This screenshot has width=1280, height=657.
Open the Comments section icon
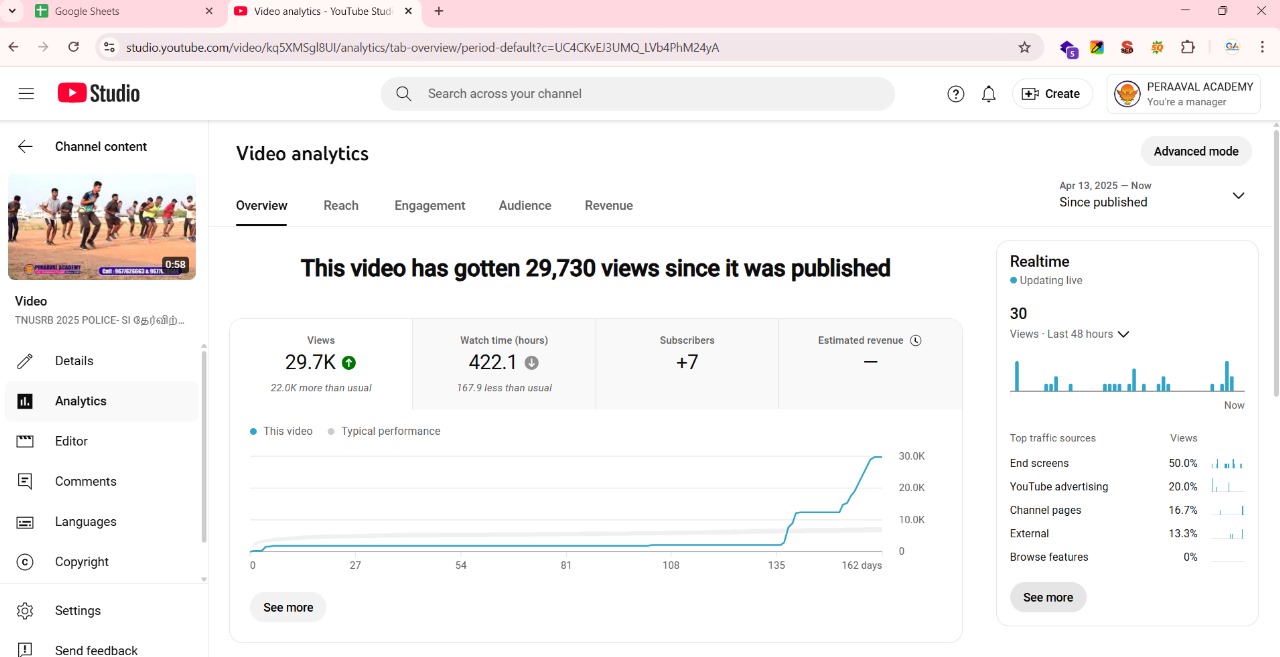point(25,482)
